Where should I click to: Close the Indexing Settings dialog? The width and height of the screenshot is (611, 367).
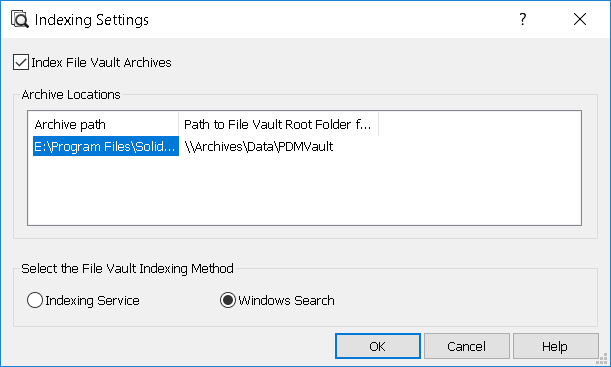(x=580, y=19)
